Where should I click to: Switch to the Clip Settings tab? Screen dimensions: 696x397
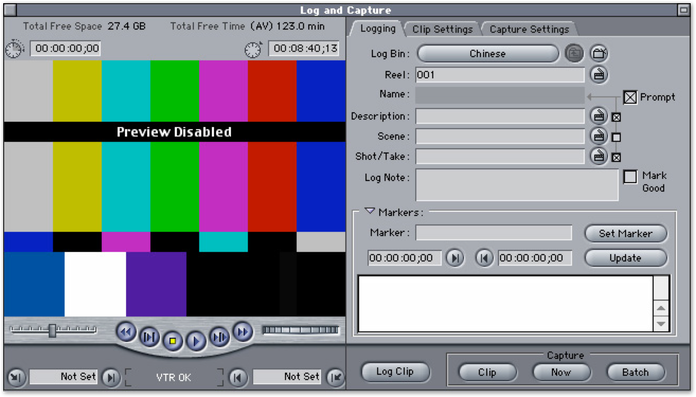click(442, 29)
